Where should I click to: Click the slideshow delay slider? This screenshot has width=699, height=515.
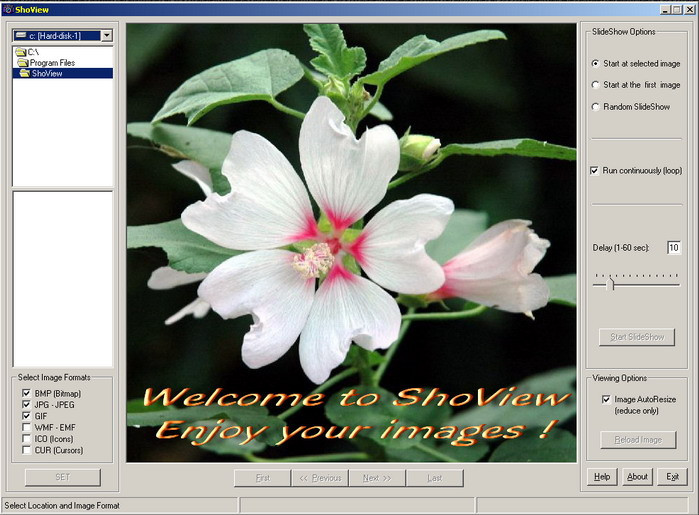tap(636, 282)
